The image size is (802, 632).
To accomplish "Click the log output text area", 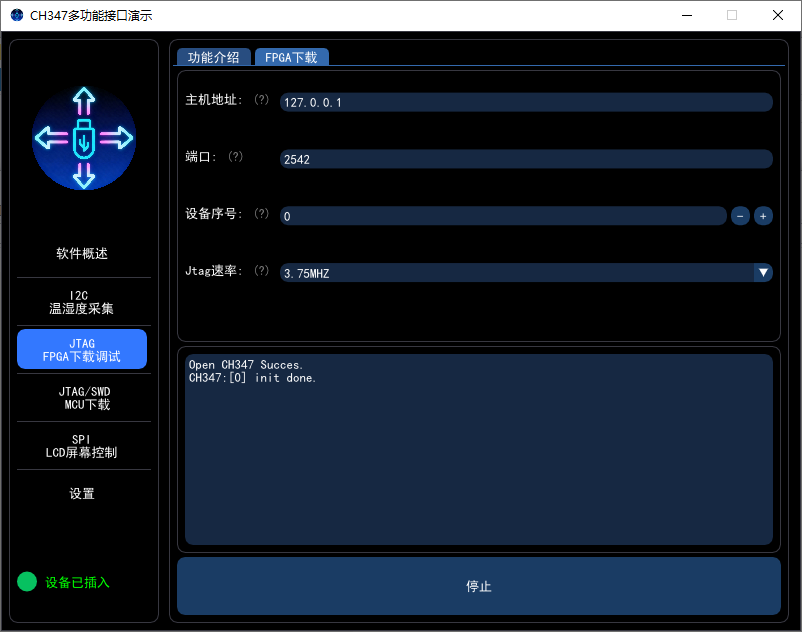I will pyautogui.click(x=479, y=449).
